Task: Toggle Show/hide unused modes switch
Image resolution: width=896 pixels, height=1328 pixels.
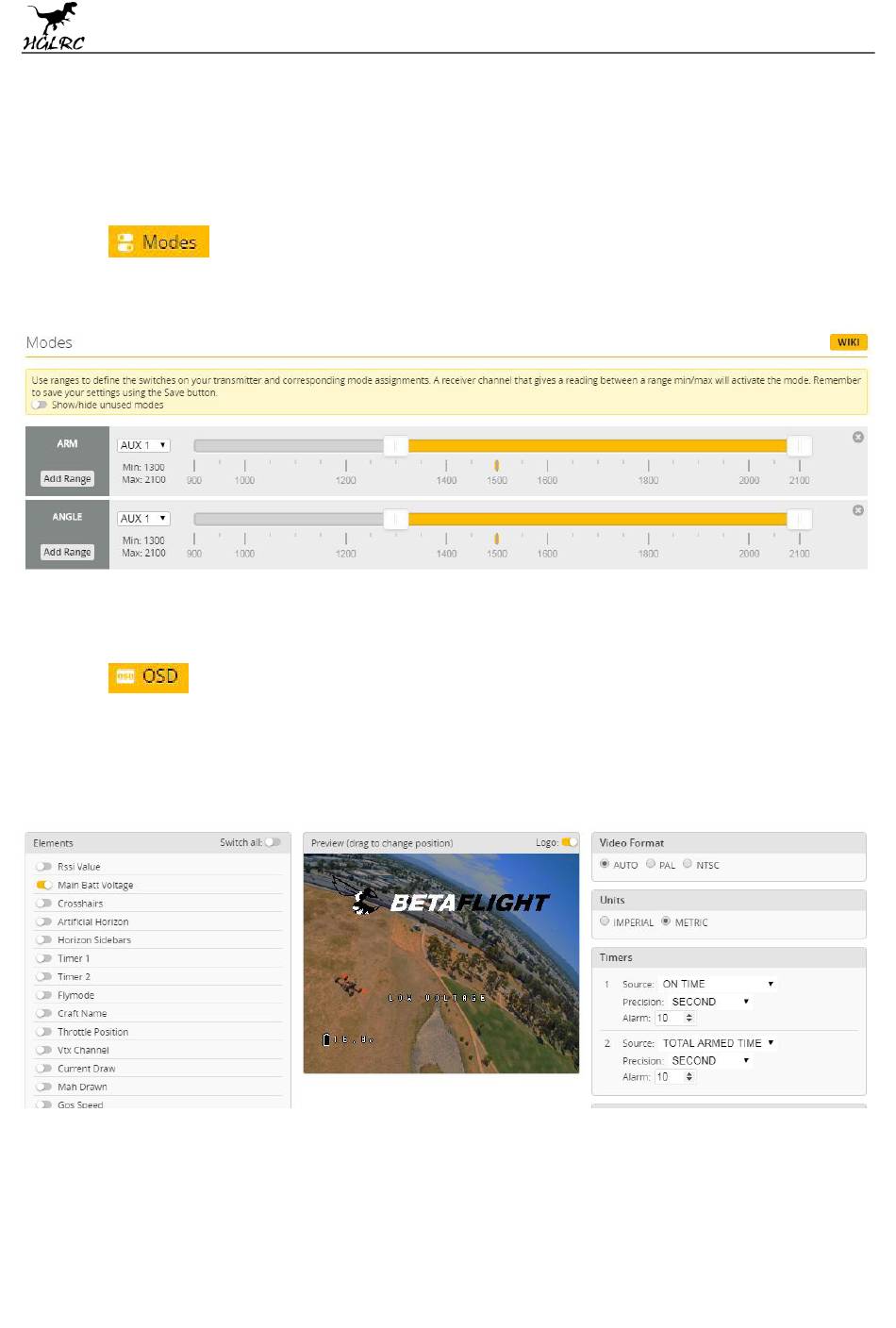Action: [40, 405]
